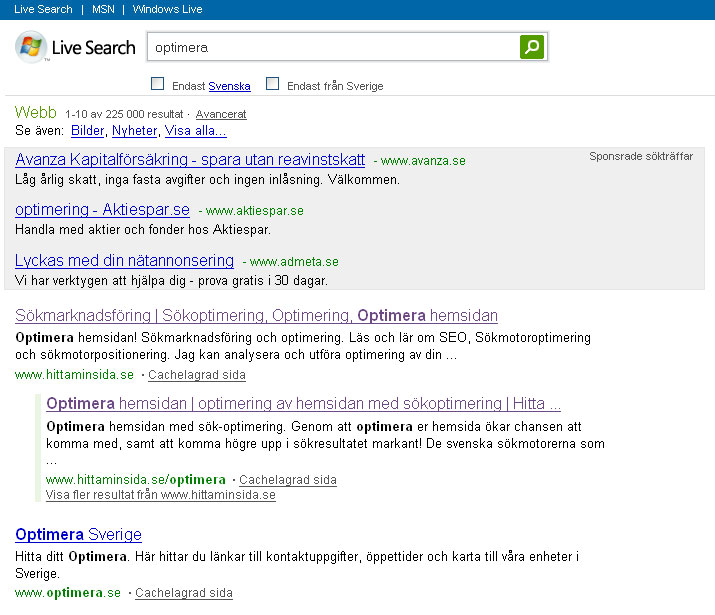715x615 pixels.
Task: Click the www.optimera.se green URL
Action: [68, 593]
